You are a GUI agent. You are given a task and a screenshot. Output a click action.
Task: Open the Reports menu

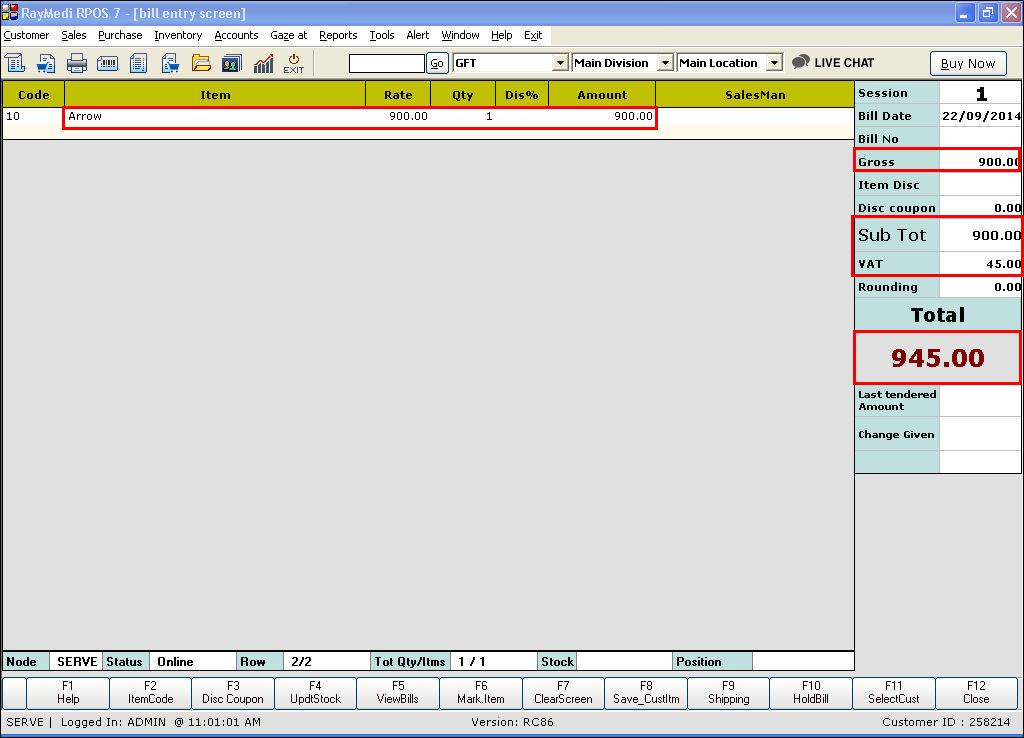(338, 35)
